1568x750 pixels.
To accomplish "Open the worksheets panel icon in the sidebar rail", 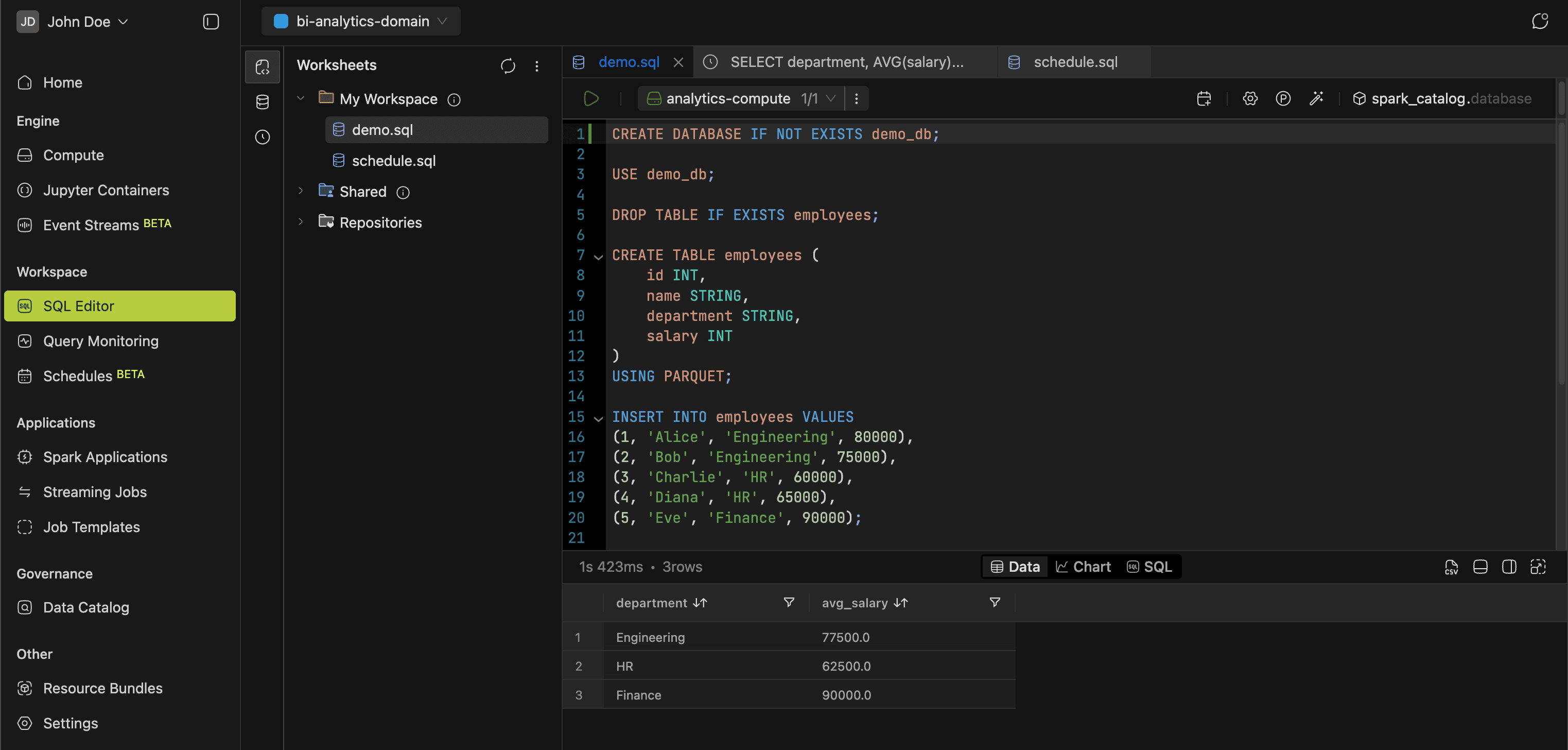I will click(x=263, y=66).
